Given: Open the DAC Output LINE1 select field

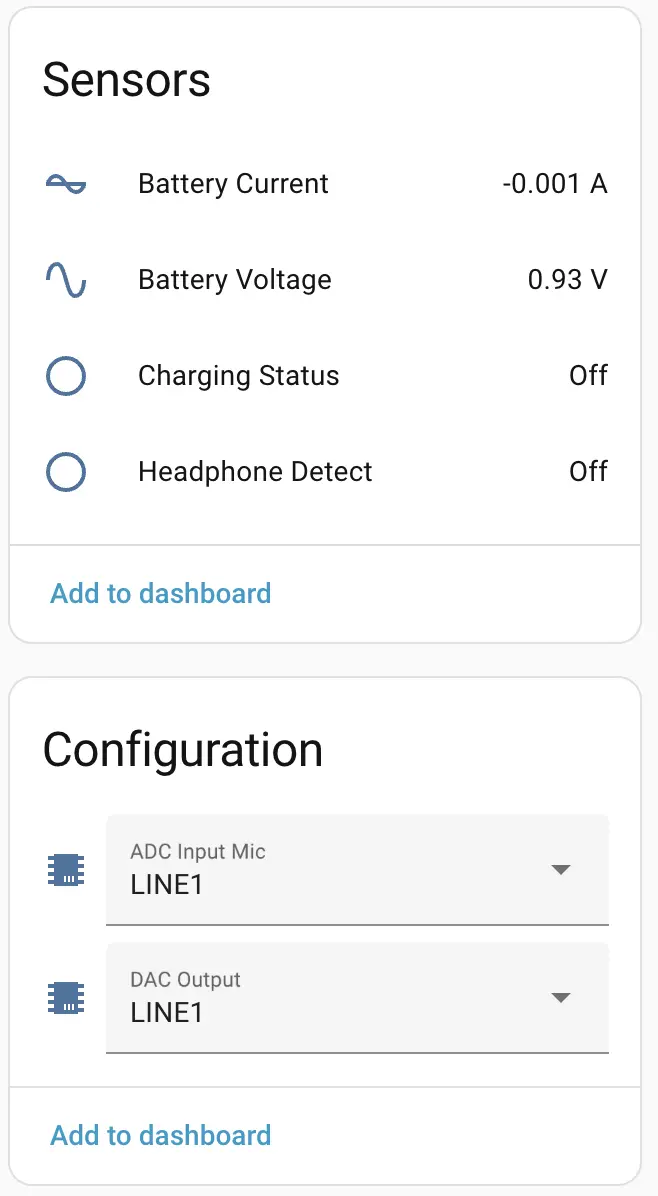Looking at the screenshot, I should (x=330, y=998).
